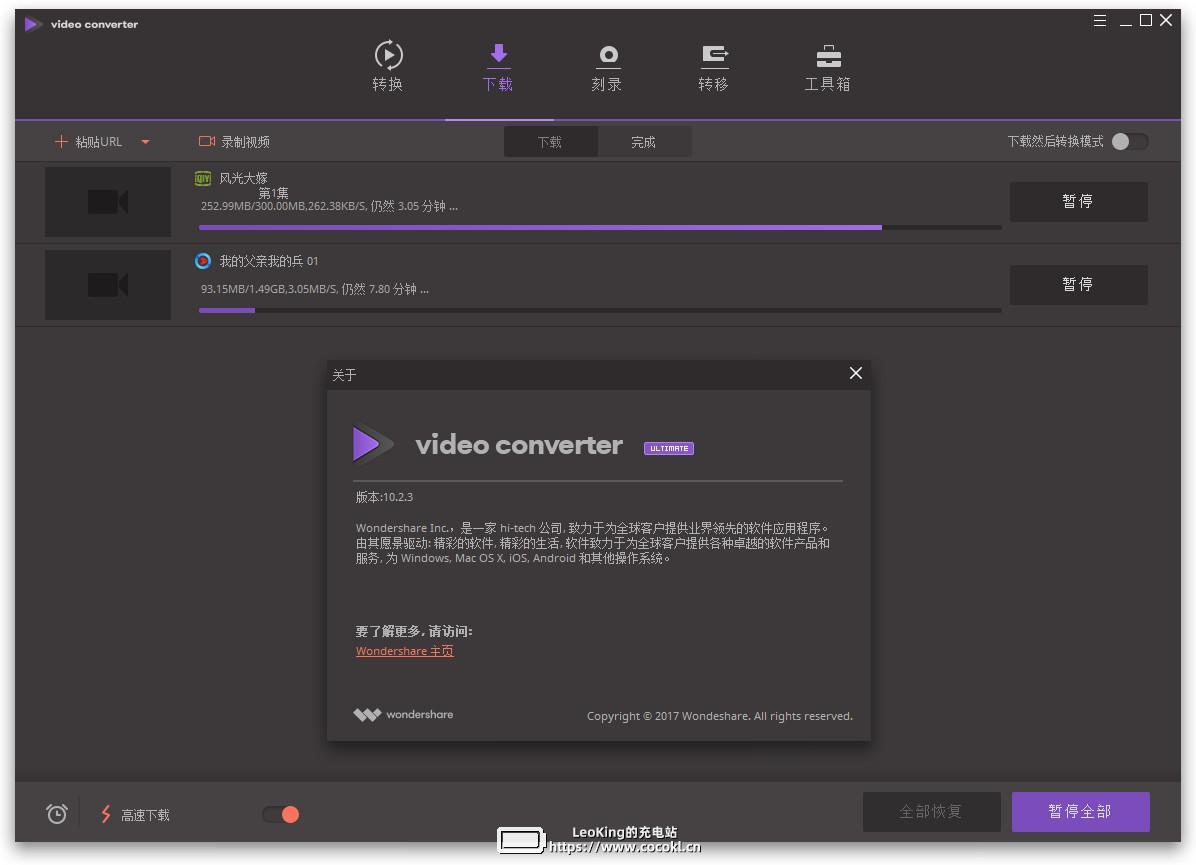This screenshot has height=865, width=1196.
Task: Open the 转换 (Convert) section icon
Action: 388,55
